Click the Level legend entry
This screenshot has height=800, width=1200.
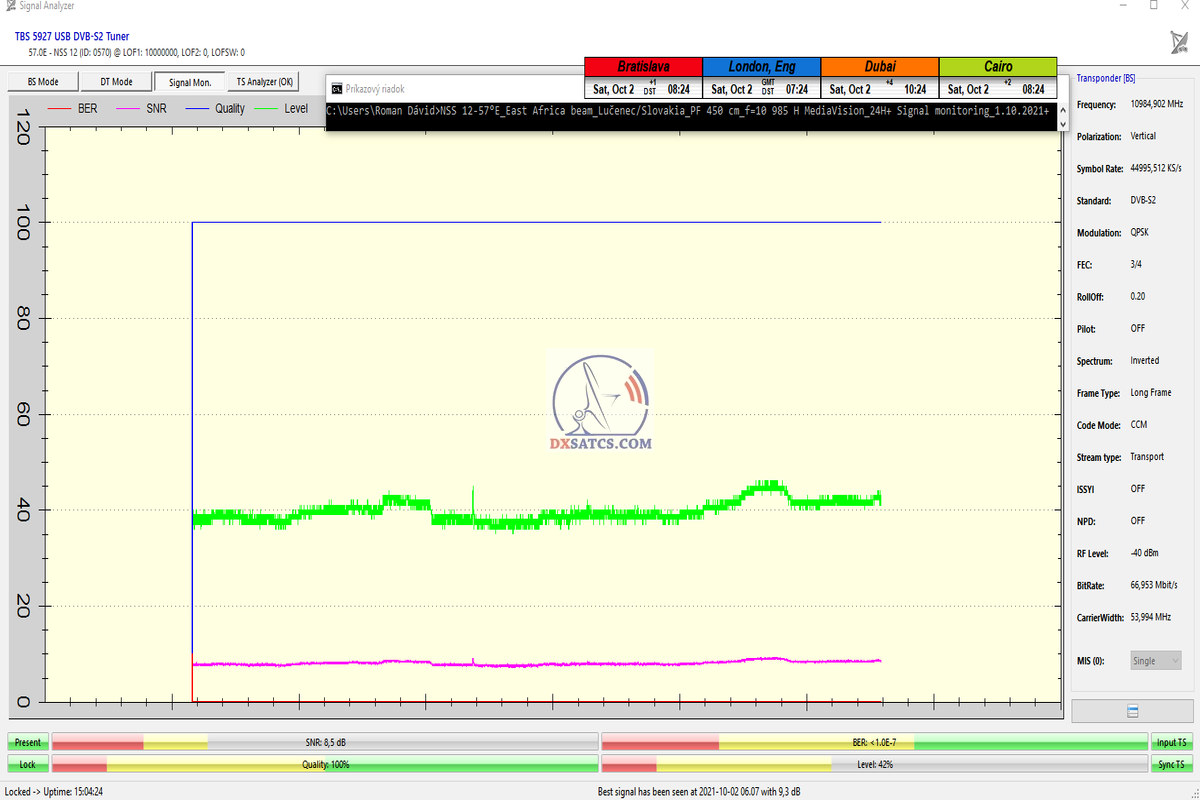coord(281,109)
